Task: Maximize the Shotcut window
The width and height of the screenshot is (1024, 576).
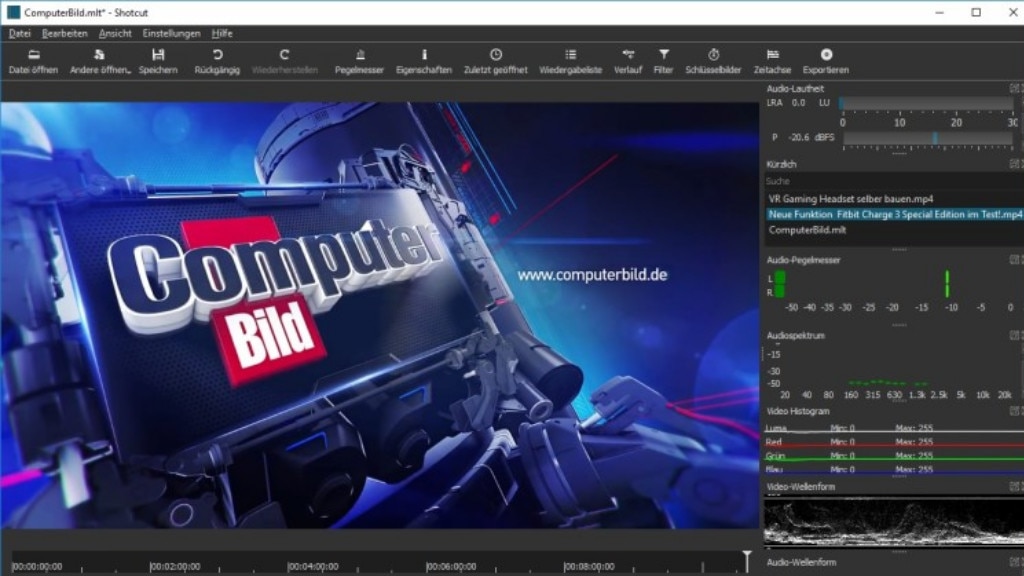Action: (976, 12)
